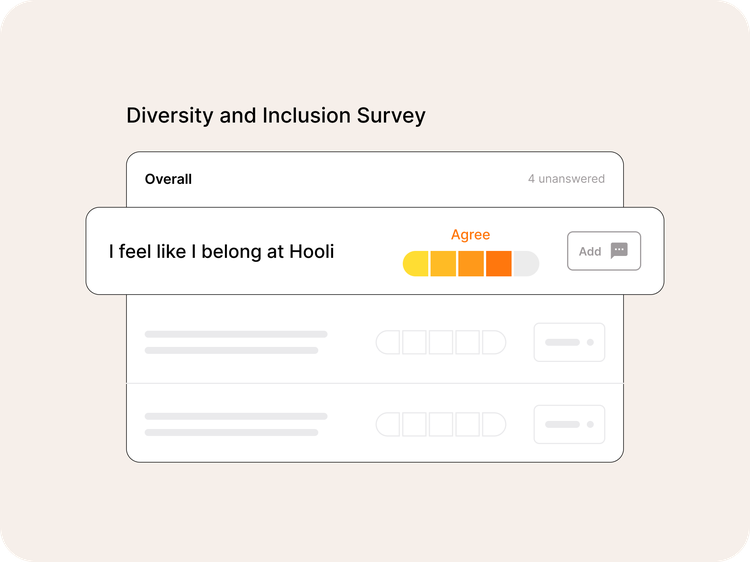Click the comment bubble icon
This screenshot has height=562, width=750.
click(x=619, y=251)
